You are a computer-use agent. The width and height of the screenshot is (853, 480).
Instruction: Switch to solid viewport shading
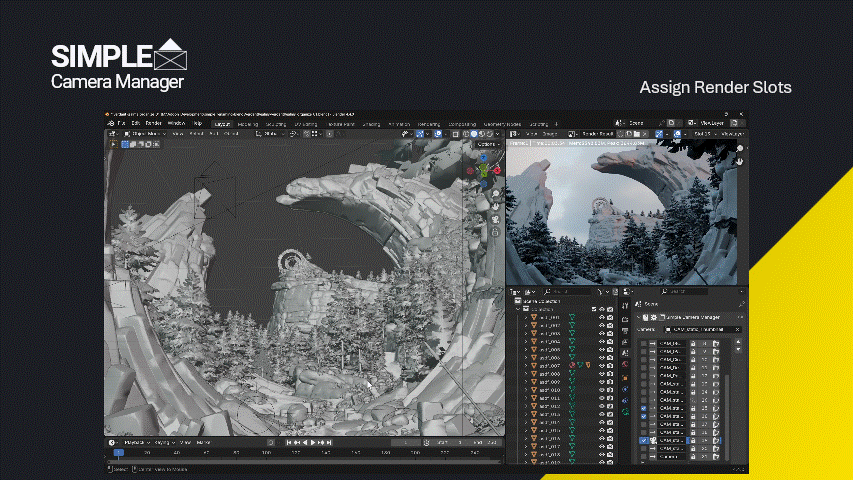[474, 134]
